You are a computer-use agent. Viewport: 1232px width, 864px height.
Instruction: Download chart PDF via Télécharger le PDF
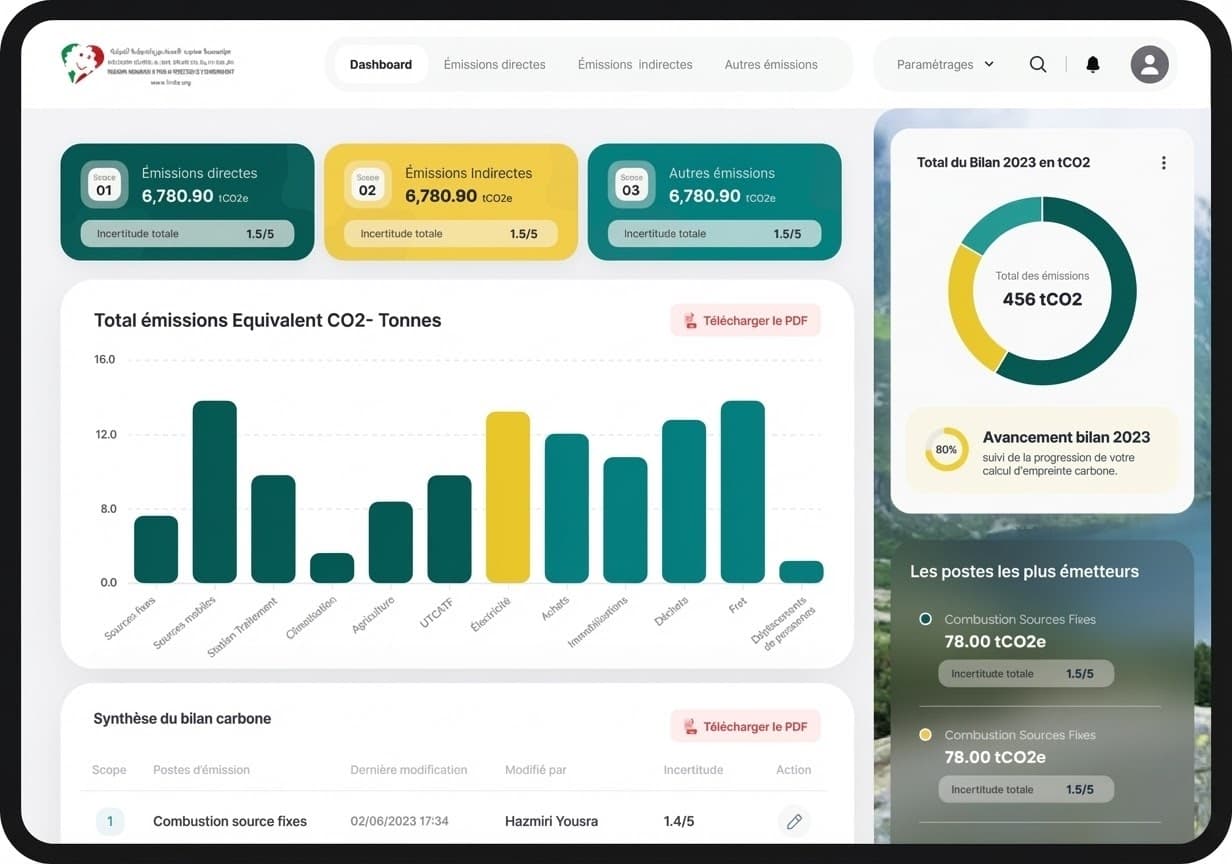tap(745, 321)
